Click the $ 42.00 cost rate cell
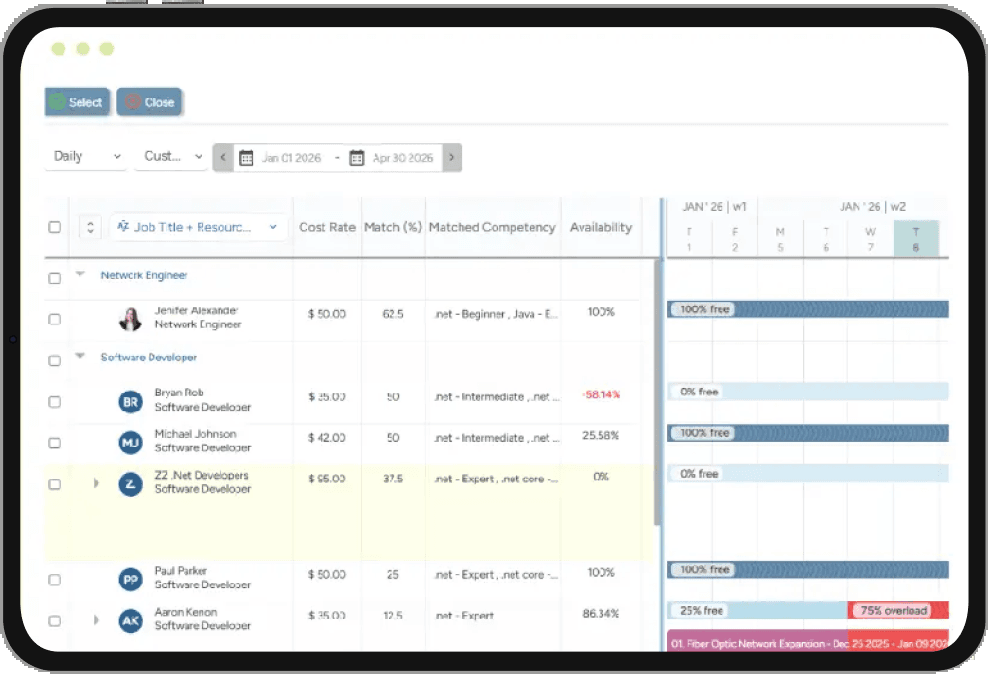Viewport: 990px width, 674px height. 326,438
